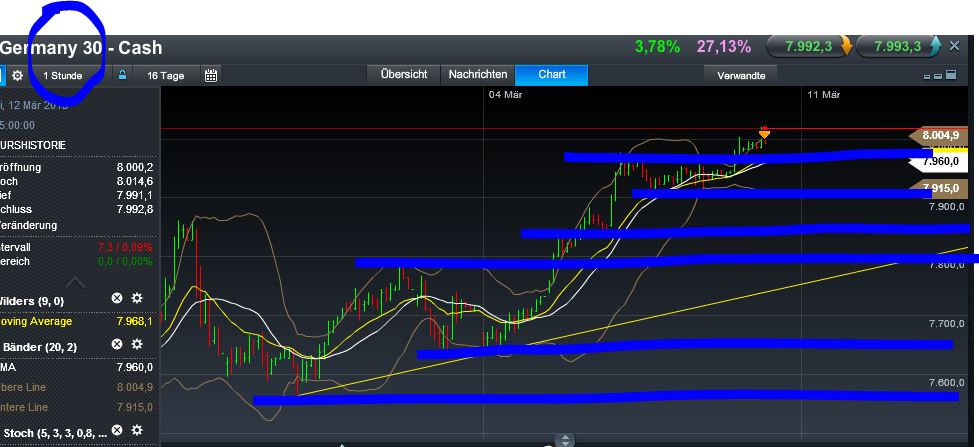
Task: Remove the Stoch indicator
Action: (117, 430)
